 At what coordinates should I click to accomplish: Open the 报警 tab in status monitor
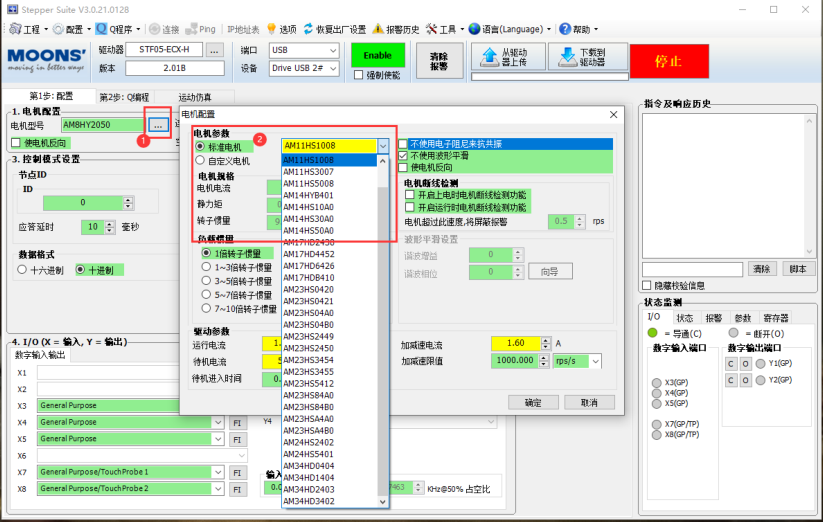(713, 317)
